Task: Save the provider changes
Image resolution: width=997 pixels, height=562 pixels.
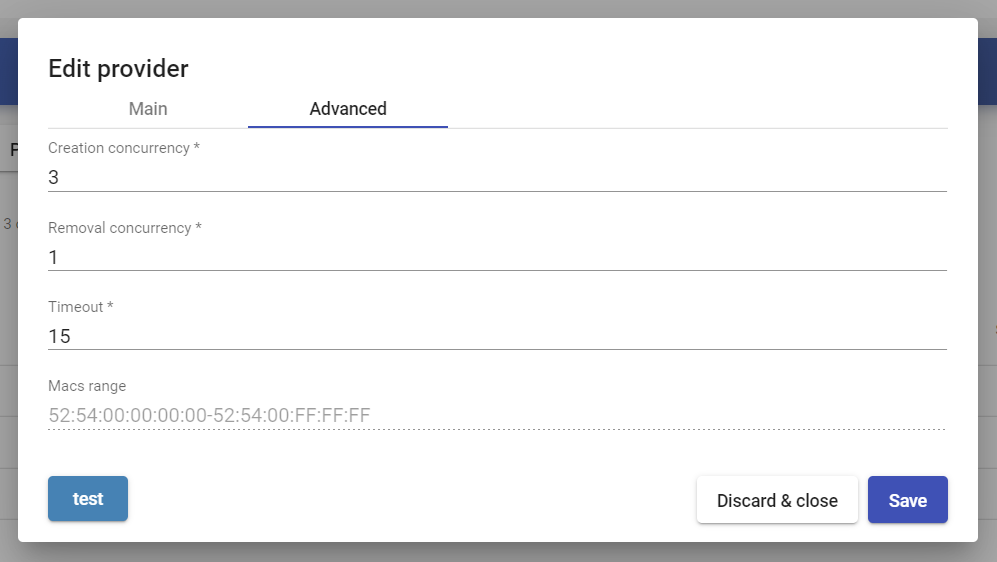Action: pyautogui.click(x=907, y=500)
